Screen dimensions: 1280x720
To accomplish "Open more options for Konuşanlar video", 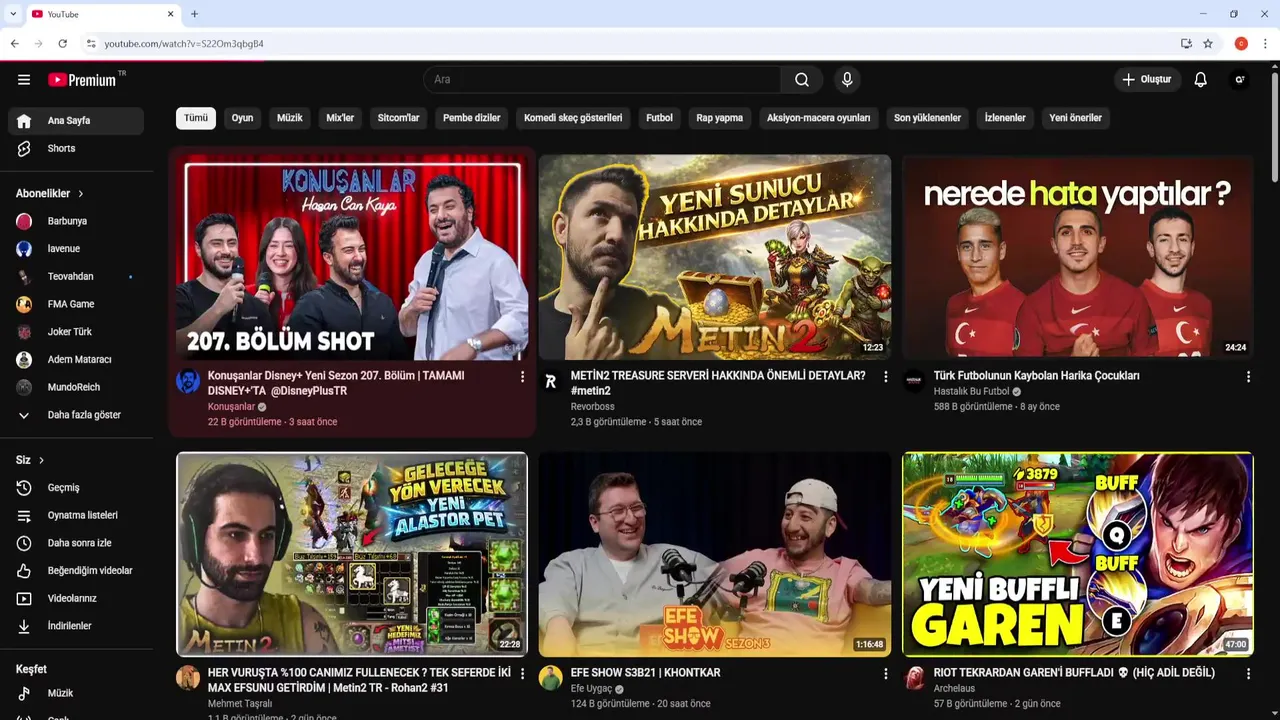I will [x=522, y=377].
